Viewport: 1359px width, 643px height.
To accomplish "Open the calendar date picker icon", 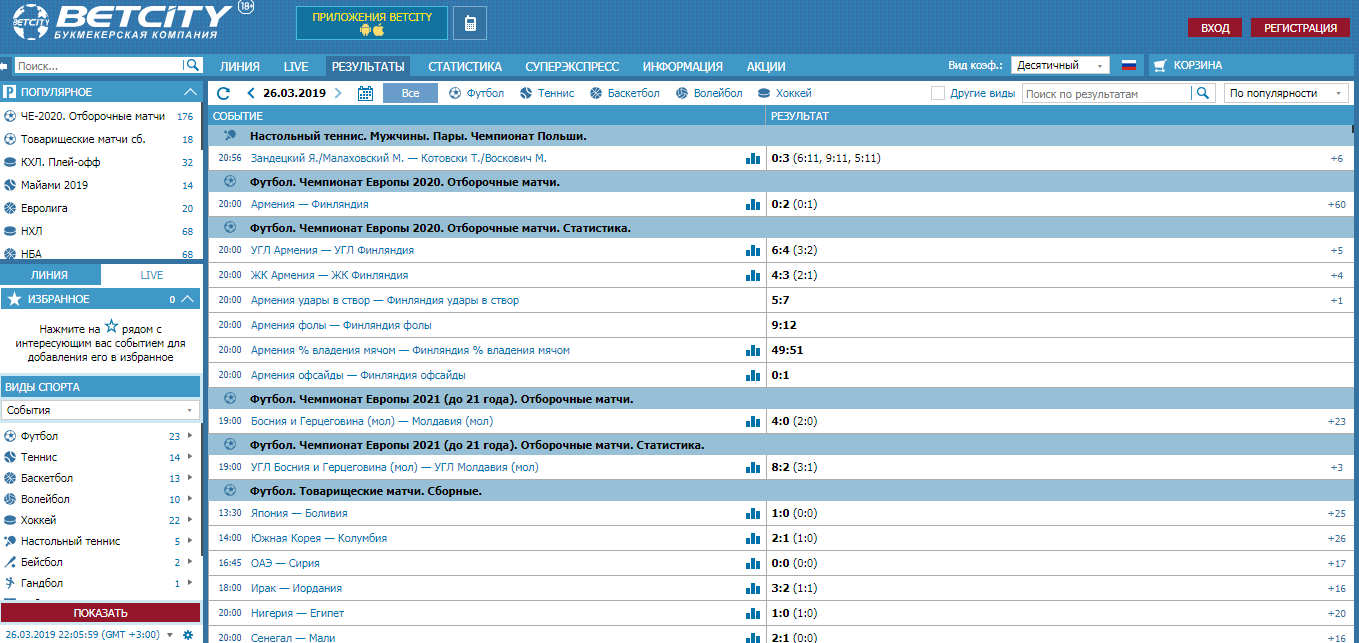I will point(365,93).
